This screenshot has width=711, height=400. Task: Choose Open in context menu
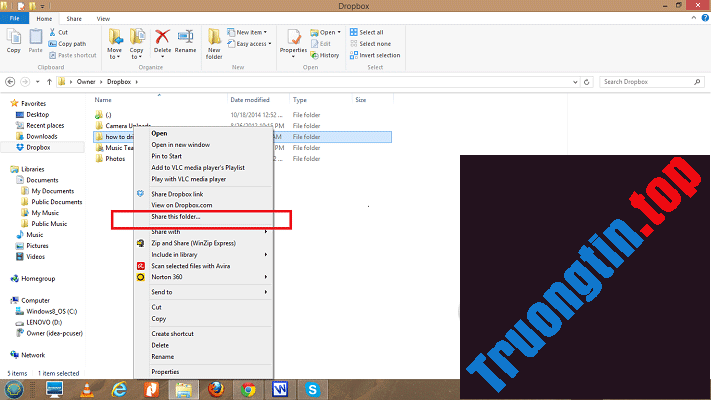(159, 133)
